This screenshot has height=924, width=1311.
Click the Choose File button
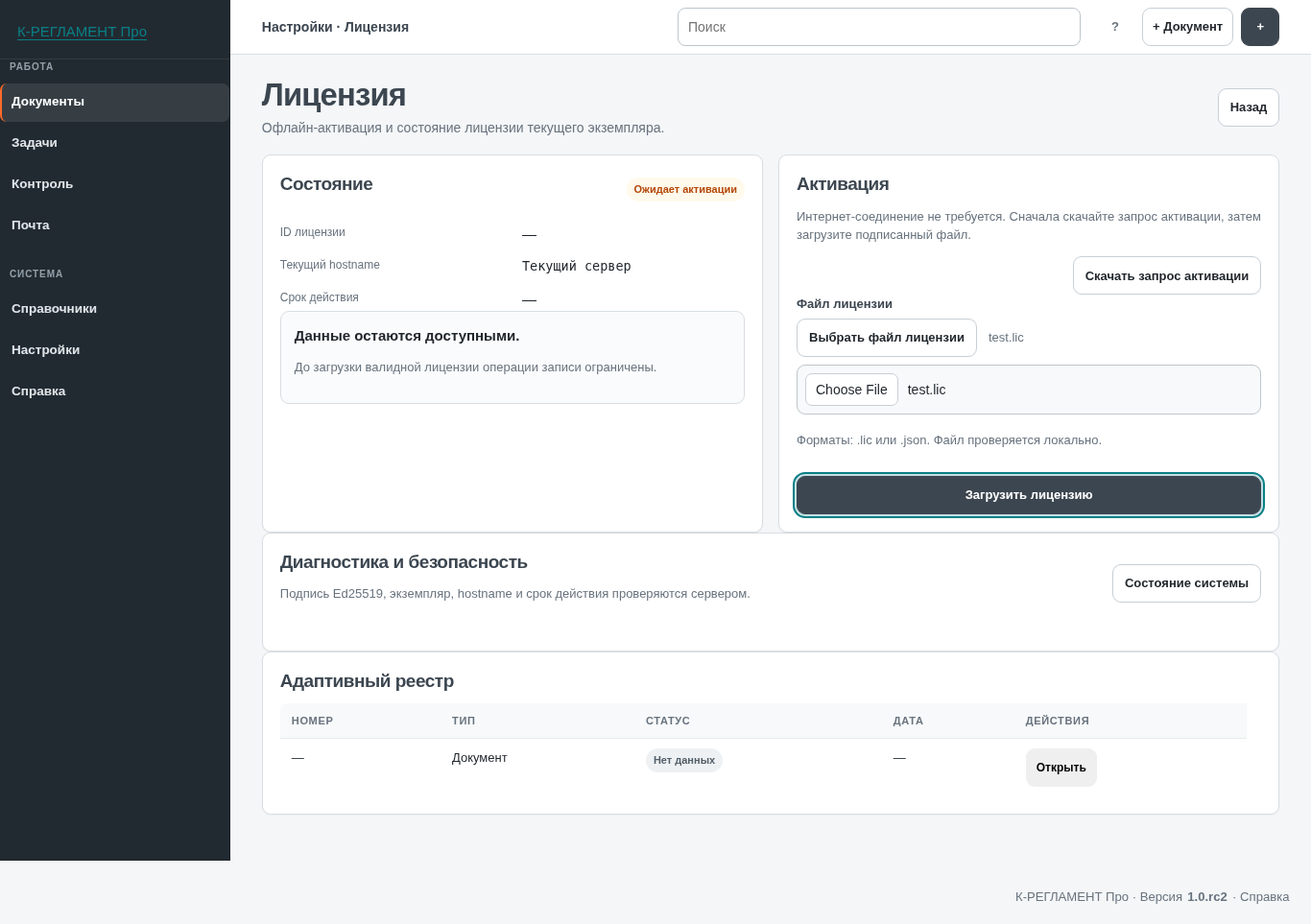(851, 390)
